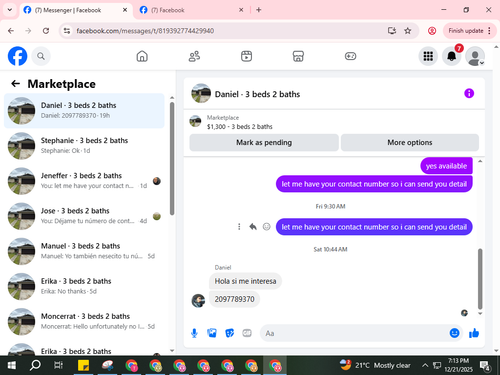Open Chrome profile icon
500x375 pixels.
point(432,31)
